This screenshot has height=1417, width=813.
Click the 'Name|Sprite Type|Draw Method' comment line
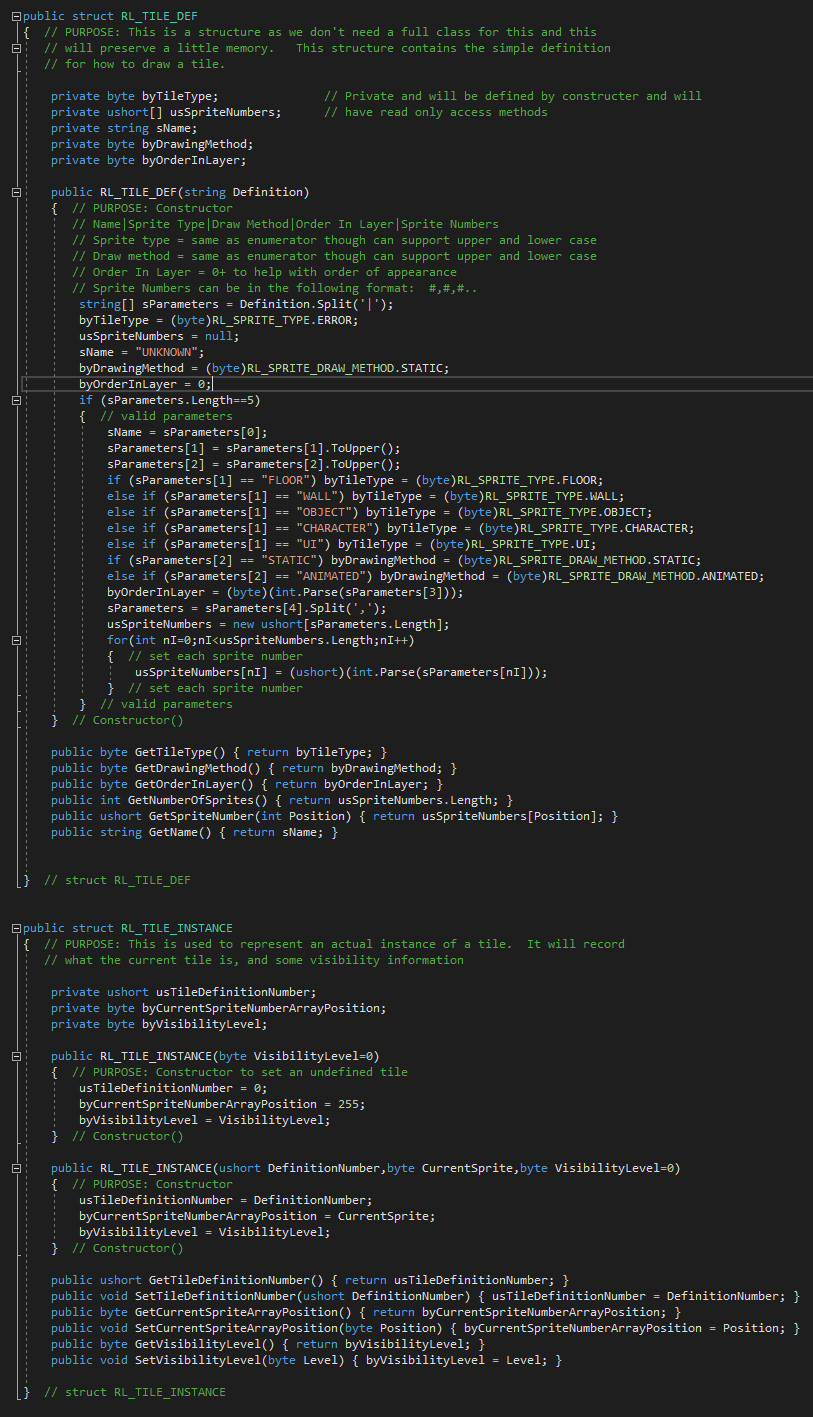(x=285, y=224)
